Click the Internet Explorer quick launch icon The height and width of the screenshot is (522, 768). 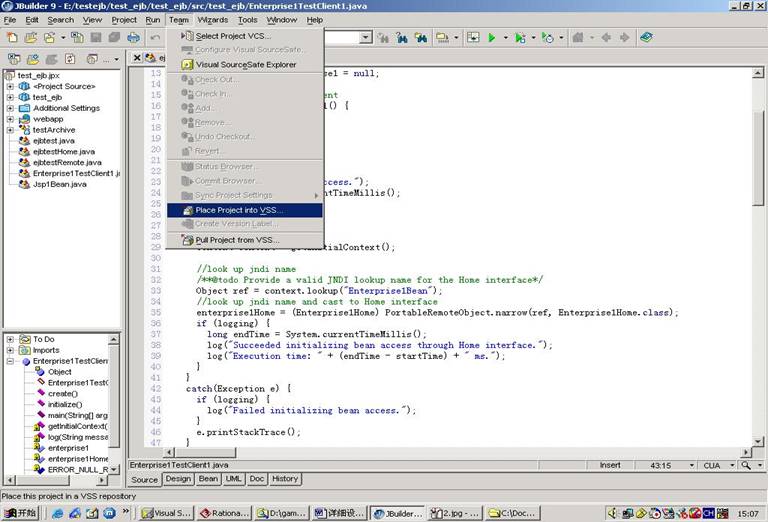click(x=58, y=513)
